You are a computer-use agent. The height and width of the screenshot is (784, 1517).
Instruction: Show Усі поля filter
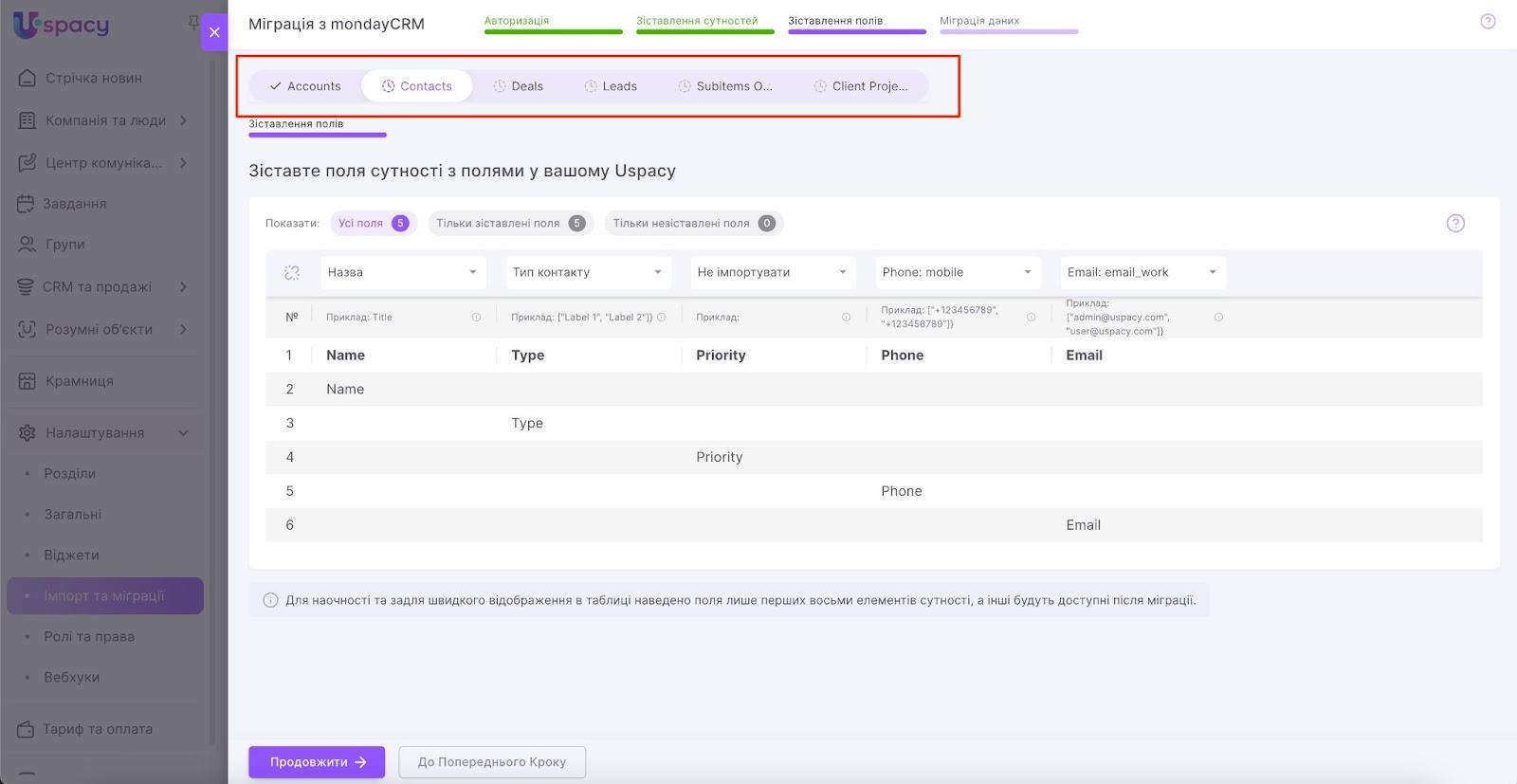pos(373,224)
